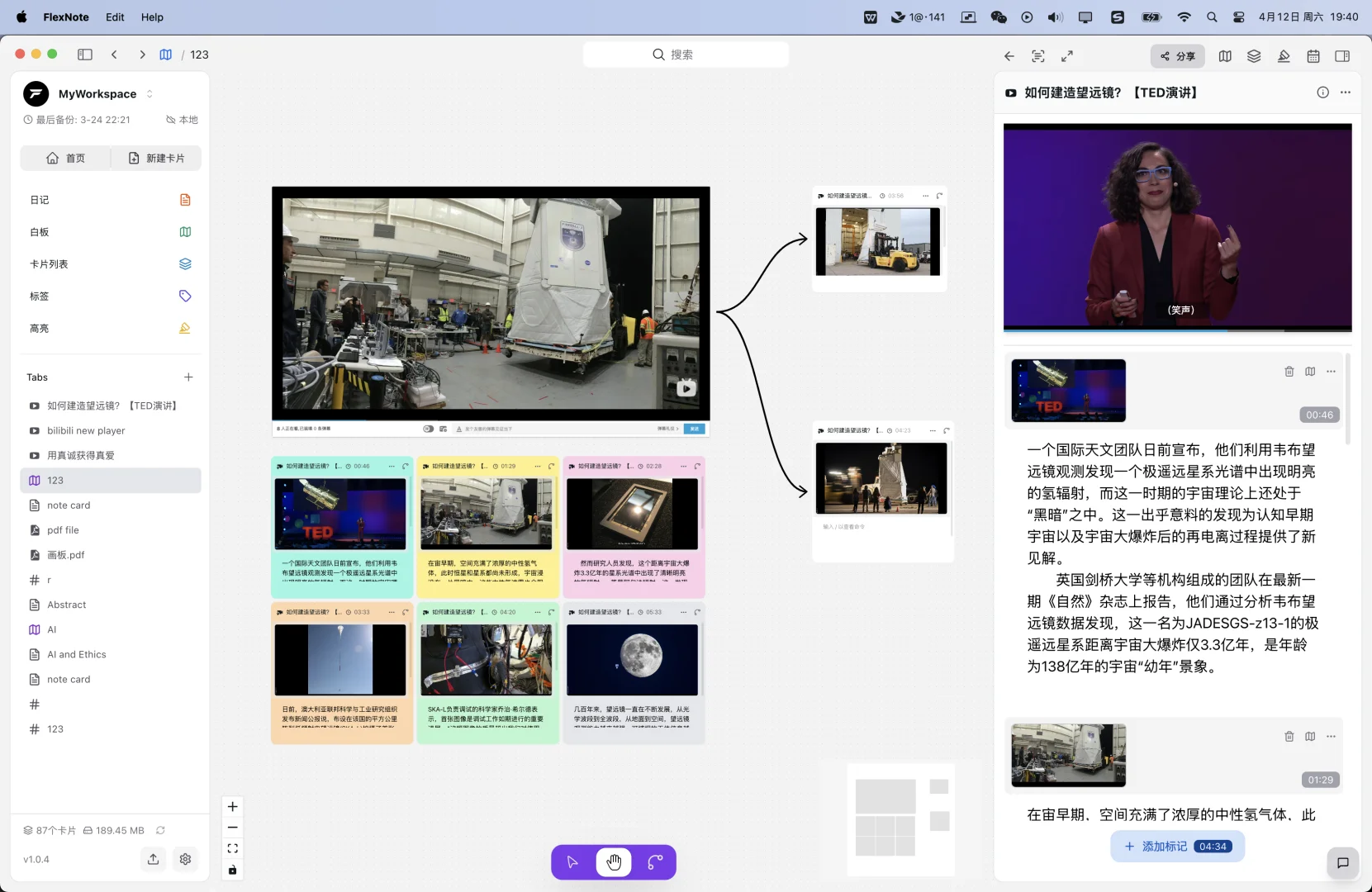Click the export upload icon in sidebar footer

[154, 859]
